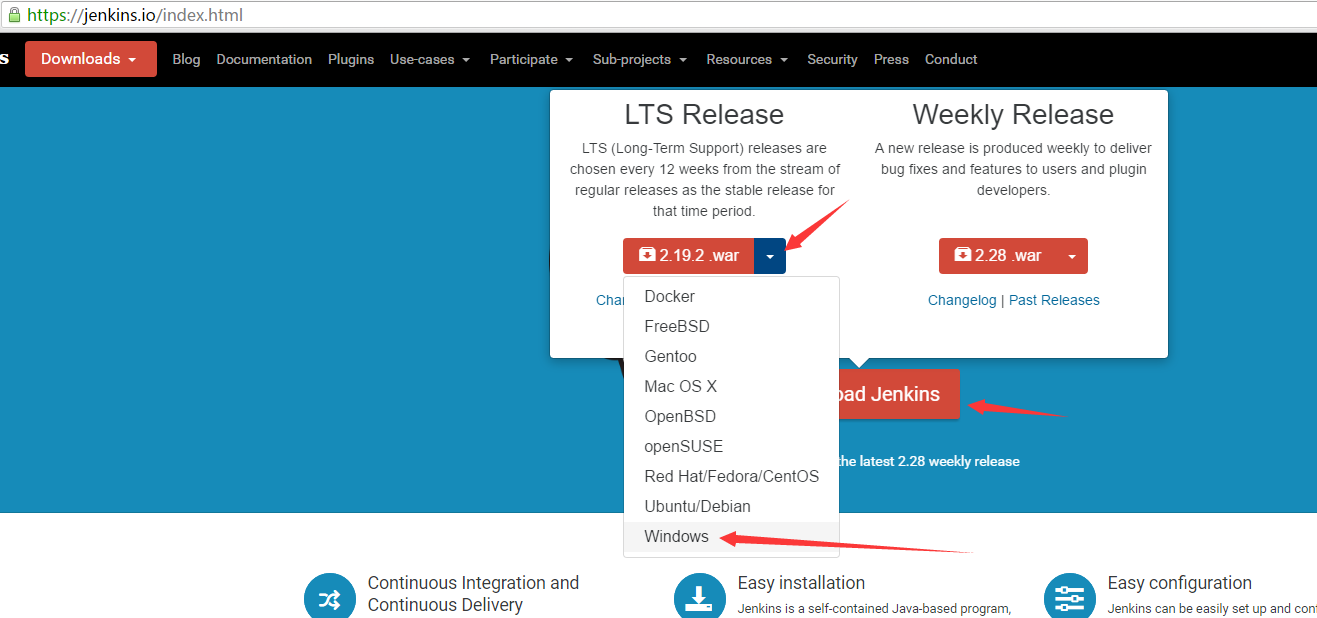Click the latest 2.28 weekly release text
This screenshot has width=1317, height=618.
[x=929, y=461]
